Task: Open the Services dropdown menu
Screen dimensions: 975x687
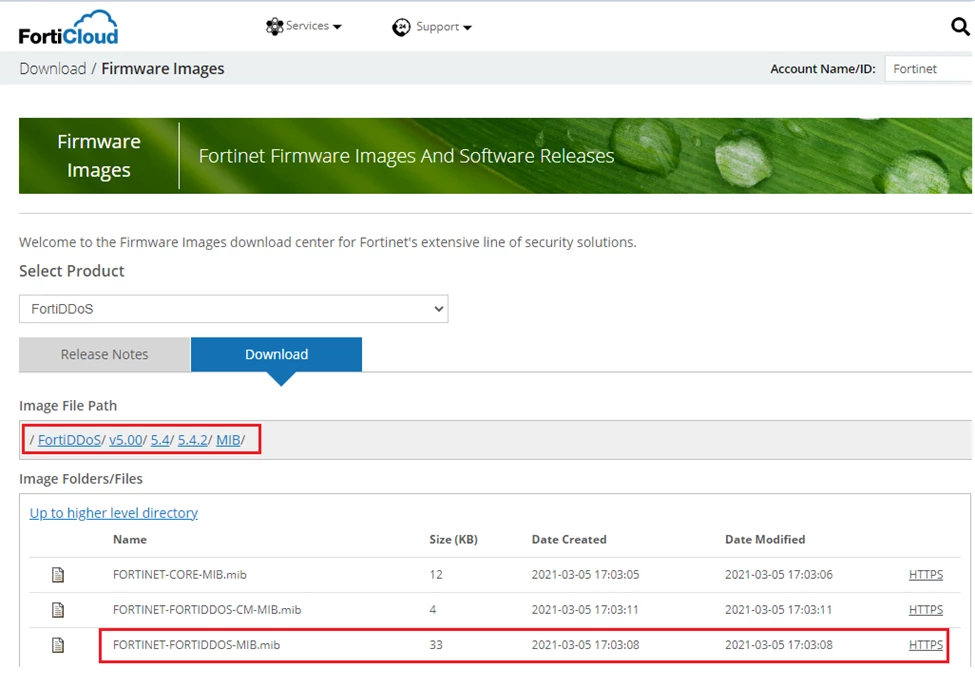Action: [x=303, y=26]
